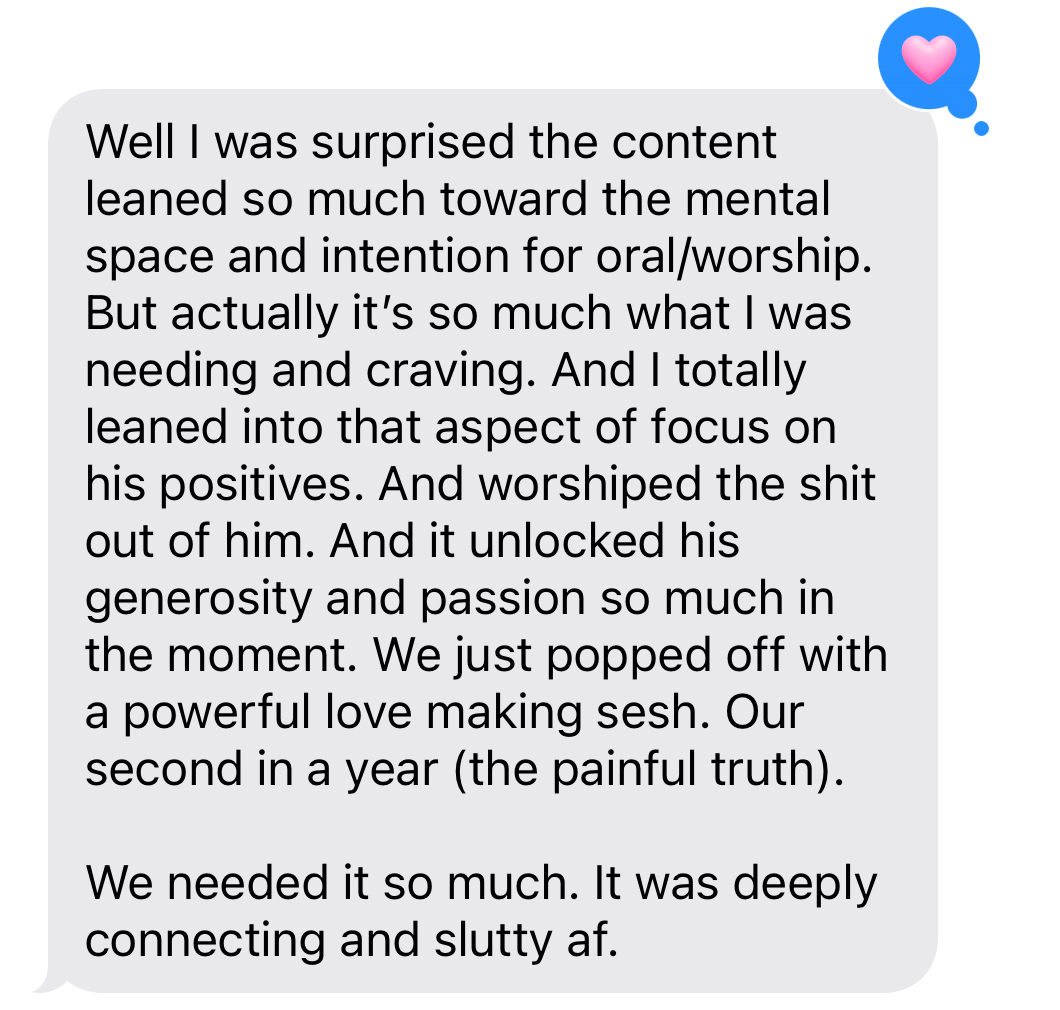Click the word "Well" starting the message
Viewport: 1060px width, 1010px height.
pyautogui.click(x=130, y=142)
